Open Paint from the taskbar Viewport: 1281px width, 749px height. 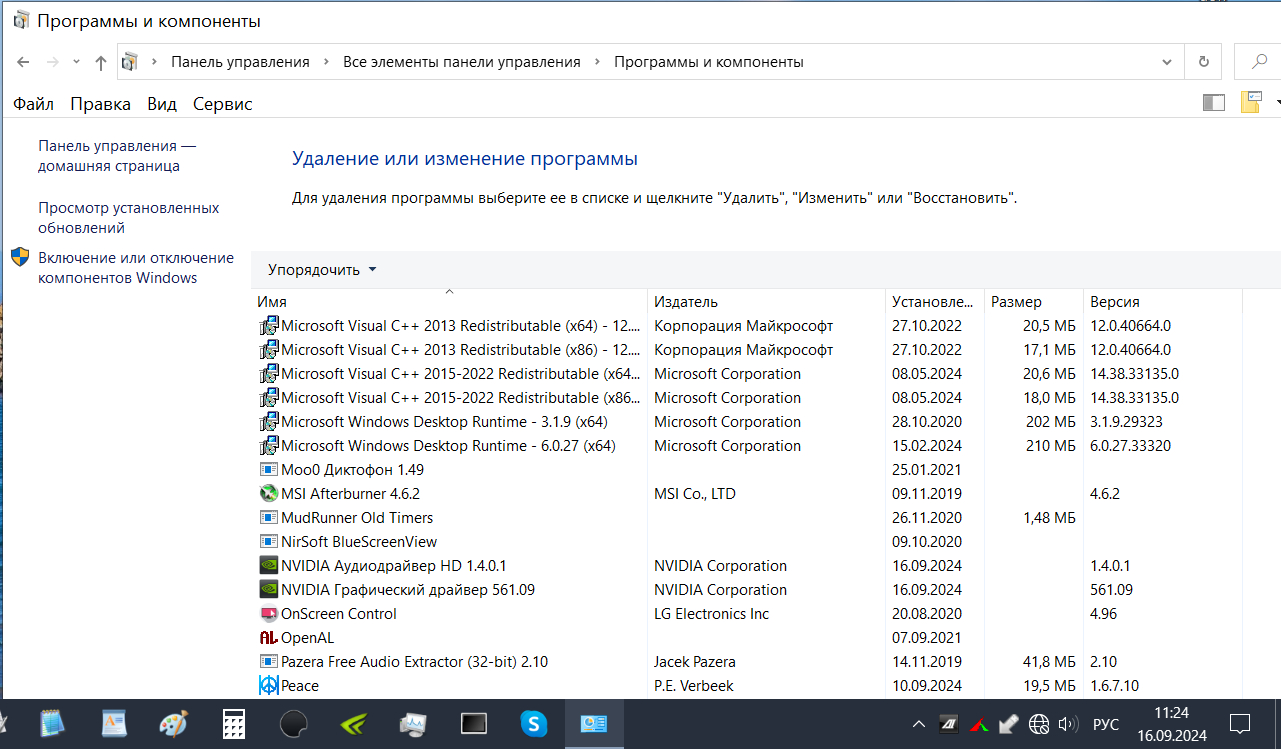173,724
